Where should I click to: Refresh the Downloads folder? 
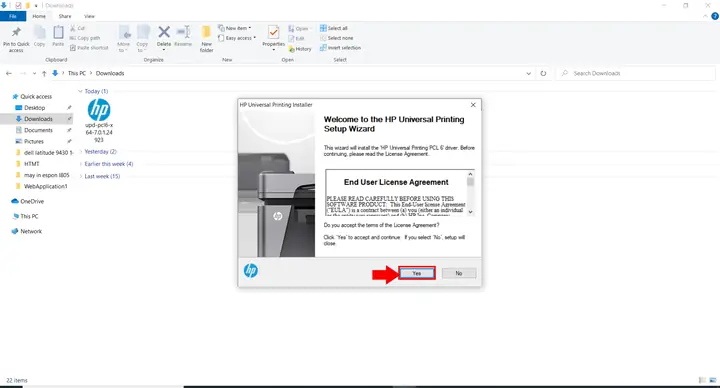pyautogui.click(x=543, y=73)
